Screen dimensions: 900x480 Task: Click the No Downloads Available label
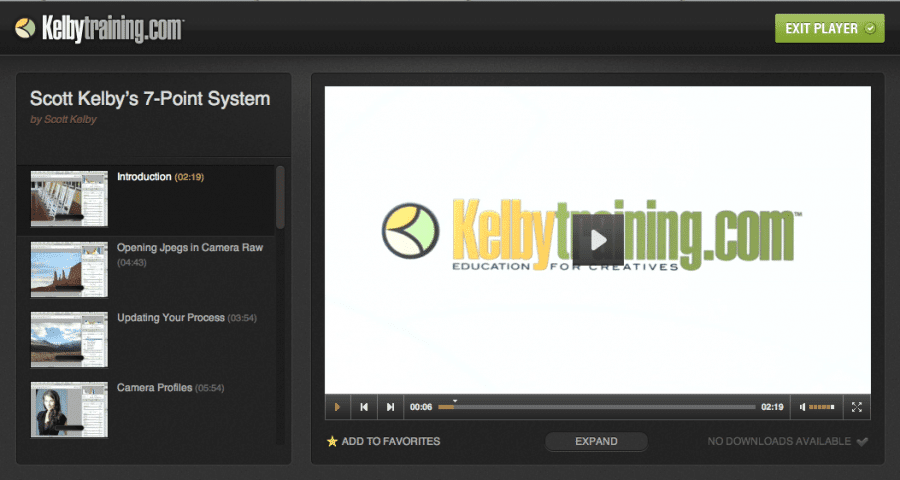(779, 442)
